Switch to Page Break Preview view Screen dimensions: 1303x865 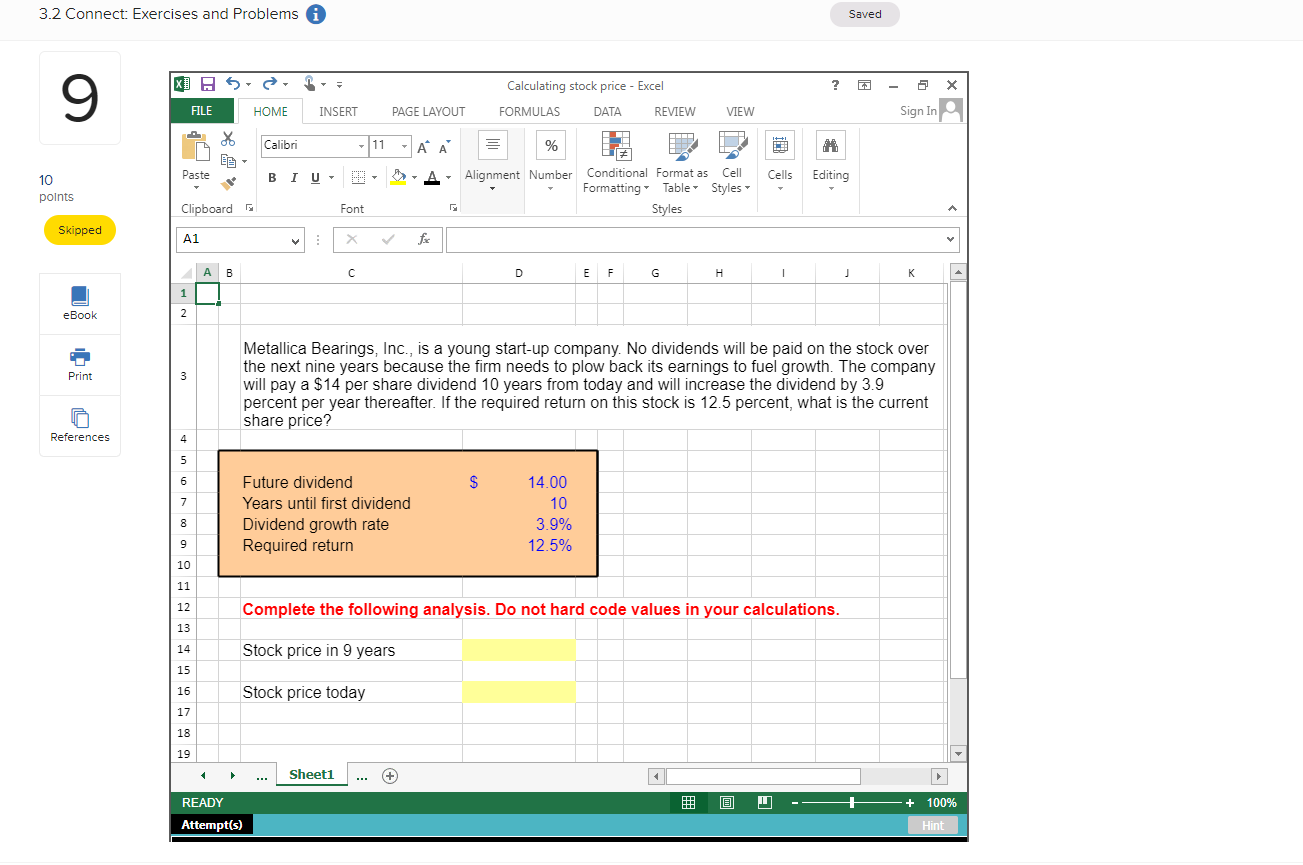click(764, 803)
